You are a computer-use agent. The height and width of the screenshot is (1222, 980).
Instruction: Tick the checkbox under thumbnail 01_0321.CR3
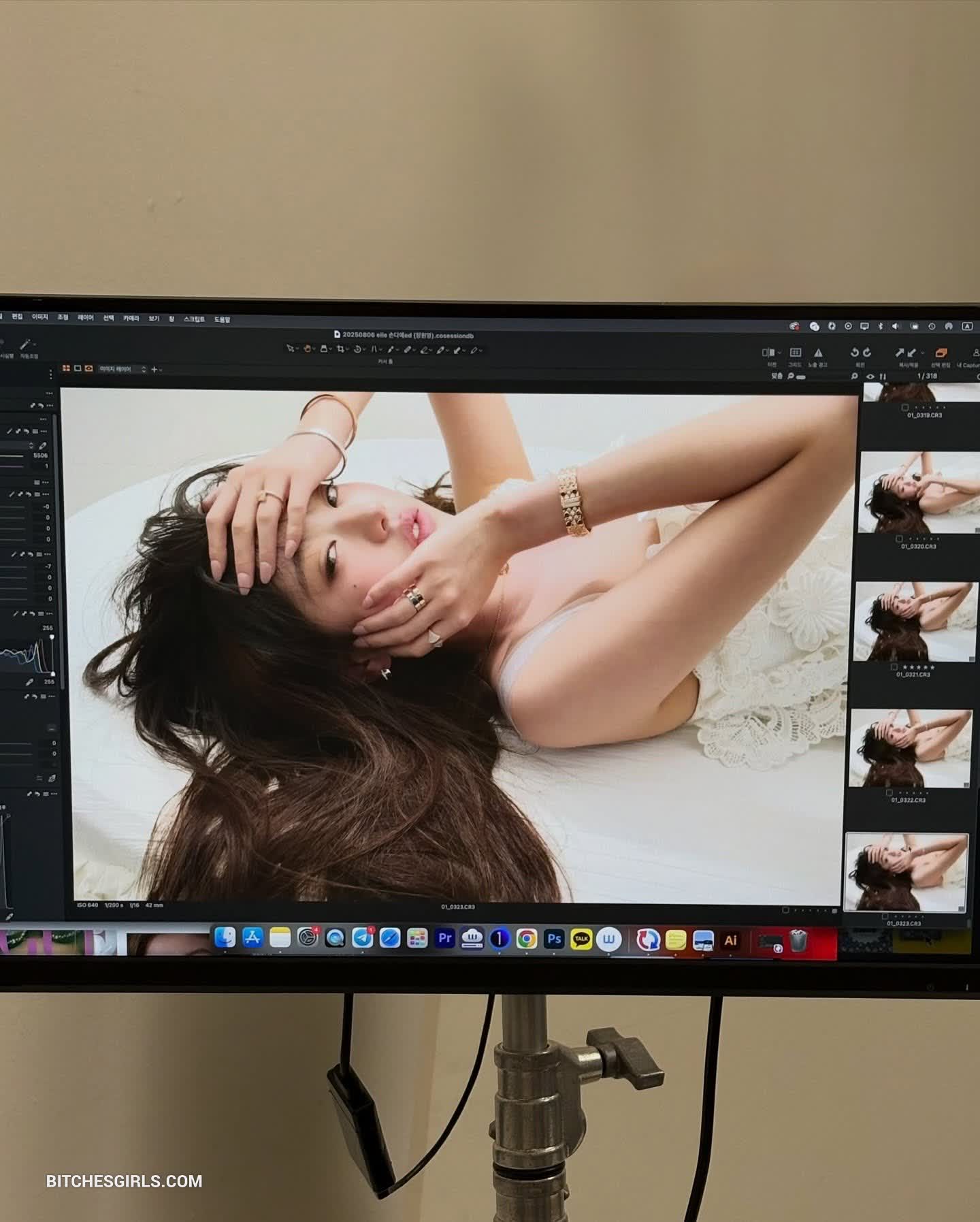coord(893,666)
